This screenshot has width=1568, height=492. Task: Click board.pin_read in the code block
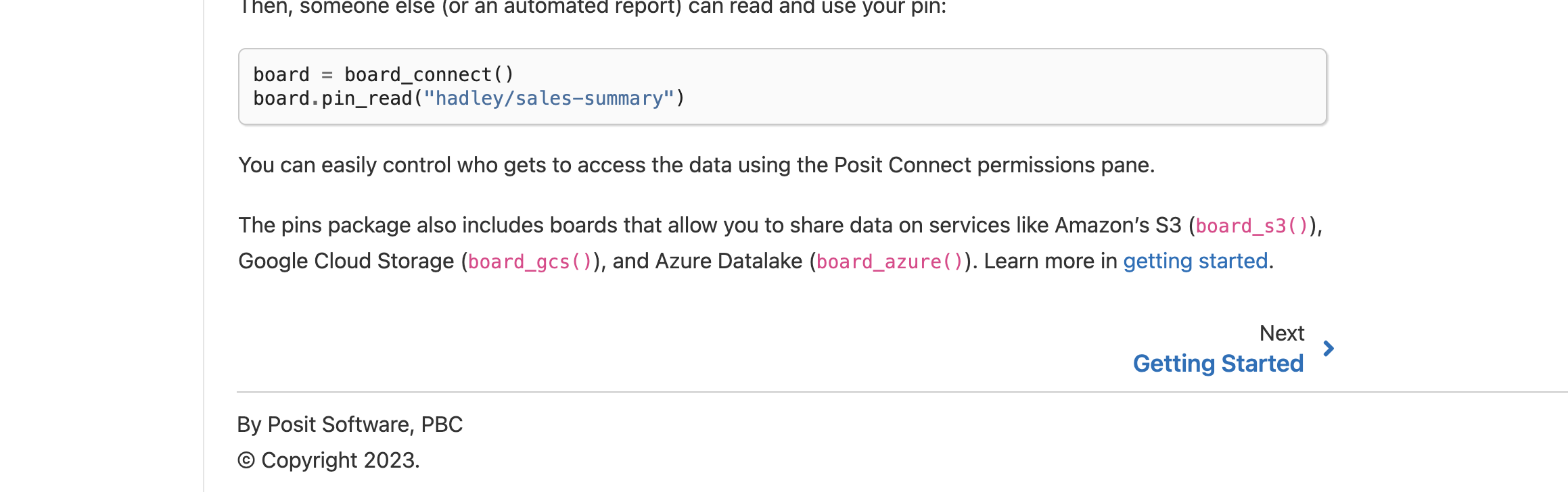click(332, 99)
